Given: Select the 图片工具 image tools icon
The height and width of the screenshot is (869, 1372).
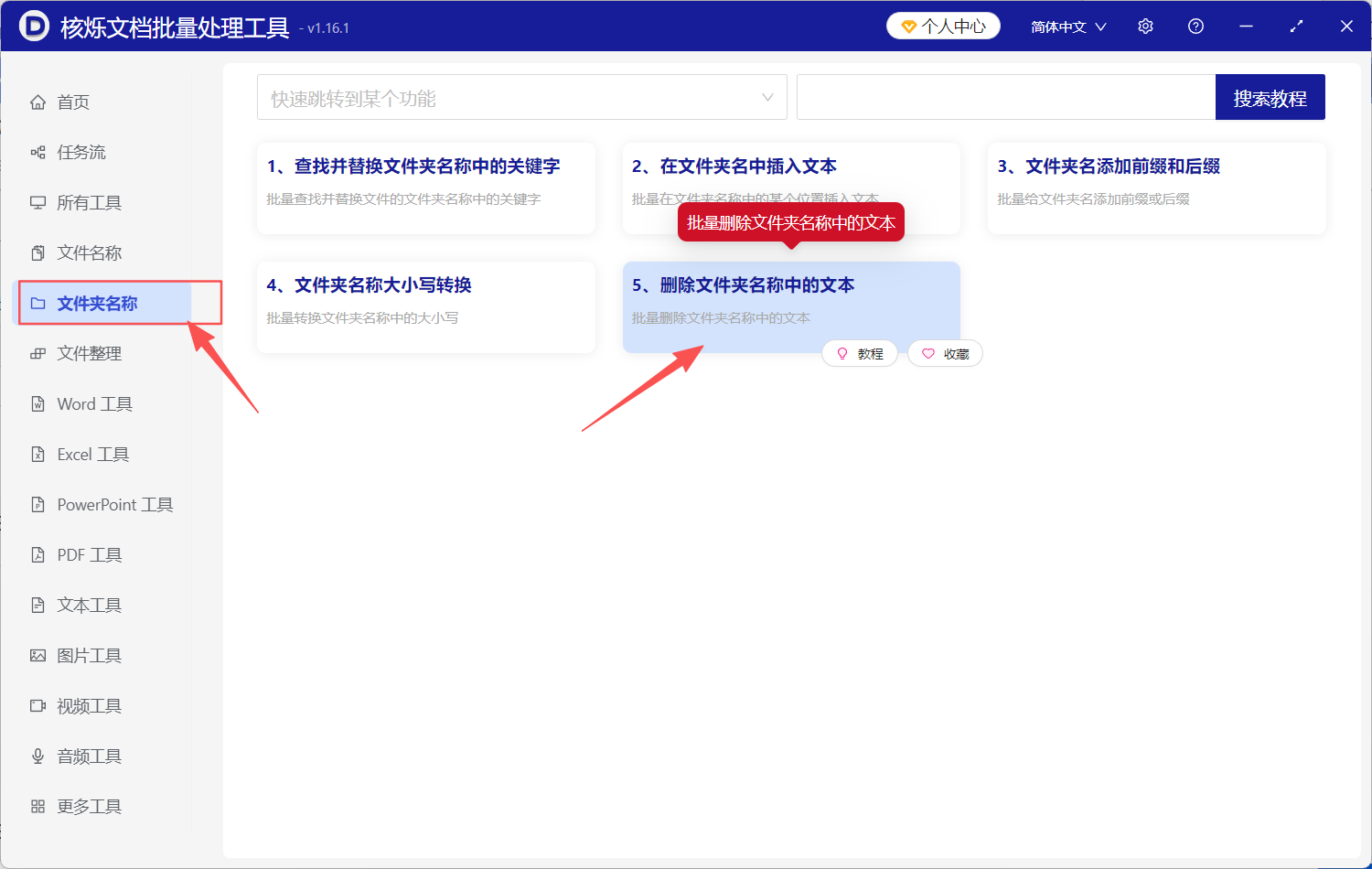Looking at the screenshot, I should tap(87, 655).
